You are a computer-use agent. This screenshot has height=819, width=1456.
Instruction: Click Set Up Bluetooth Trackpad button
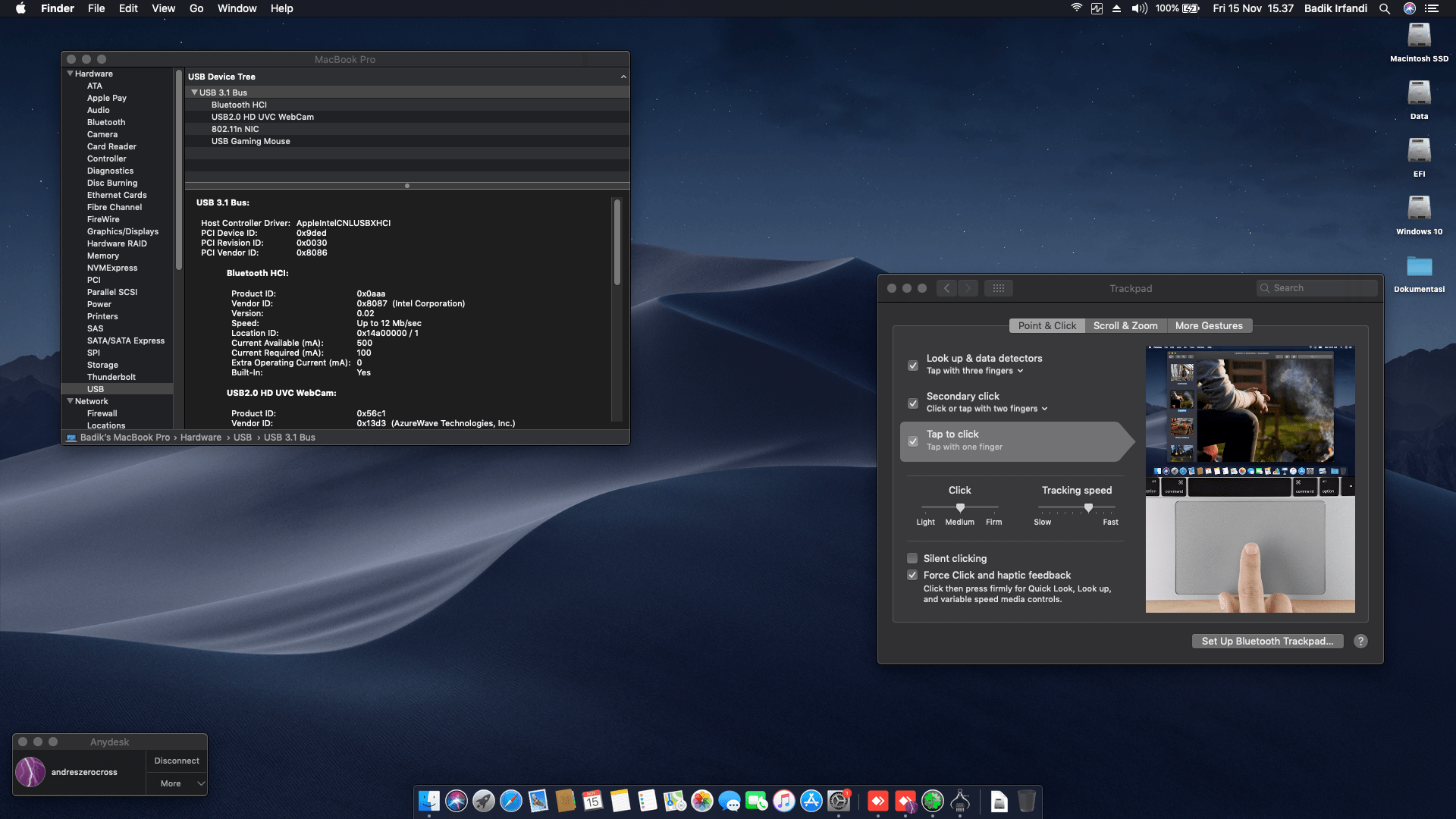click(1267, 641)
